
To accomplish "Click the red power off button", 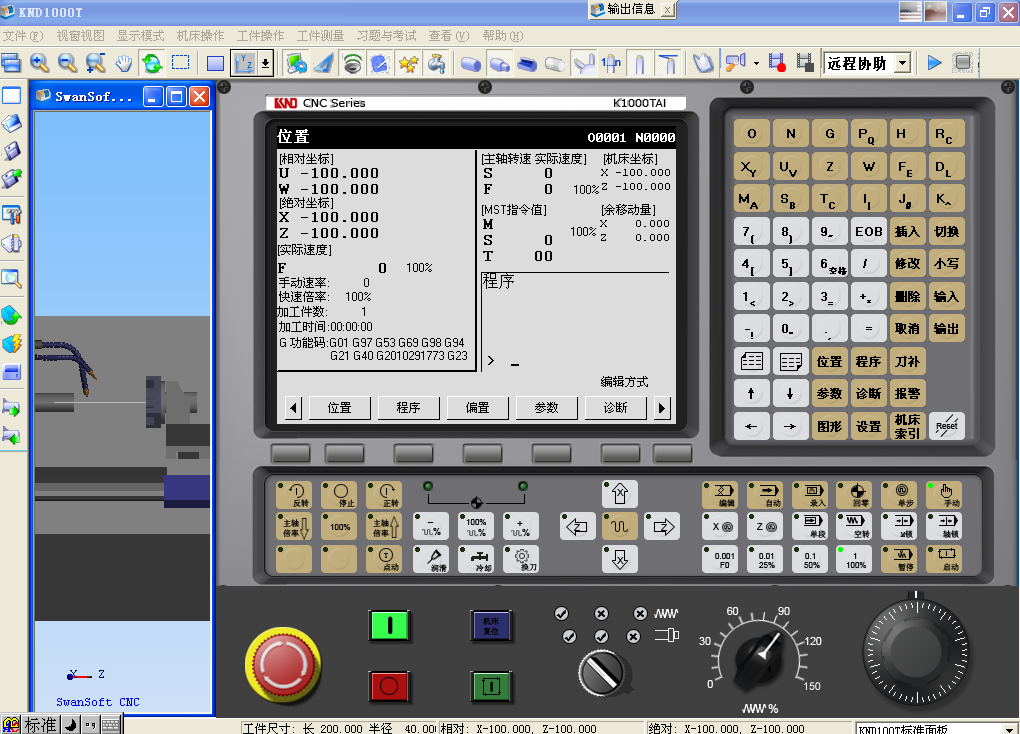I will [x=389, y=686].
